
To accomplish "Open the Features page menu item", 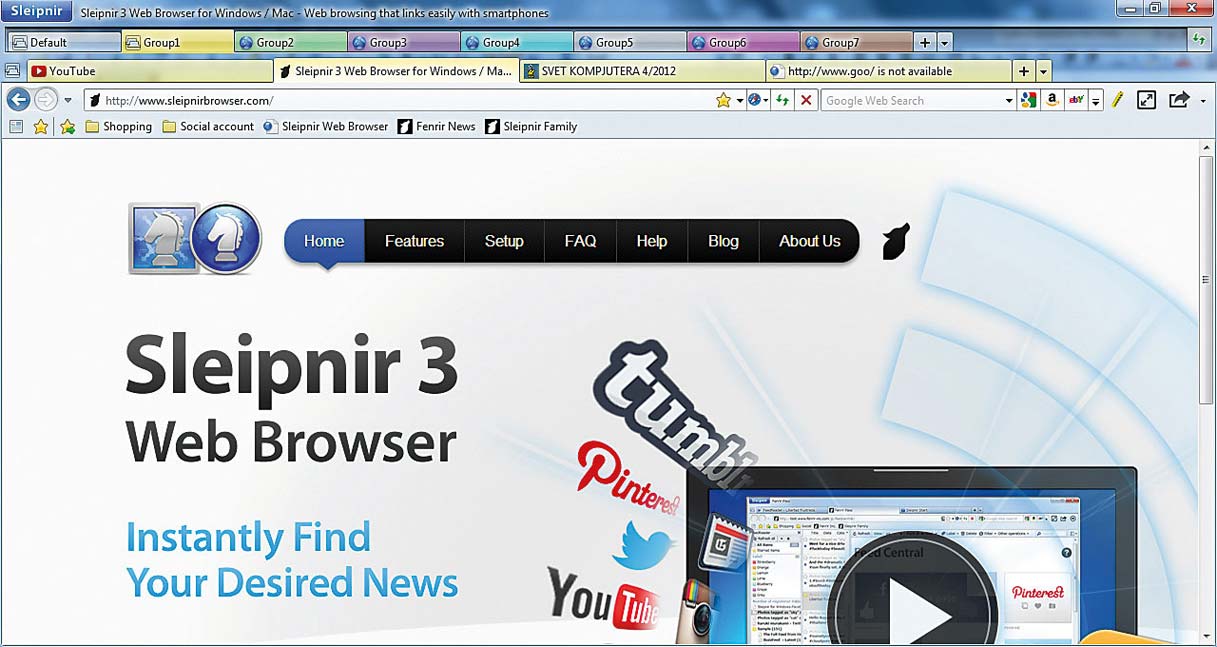I will click(x=414, y=241).
